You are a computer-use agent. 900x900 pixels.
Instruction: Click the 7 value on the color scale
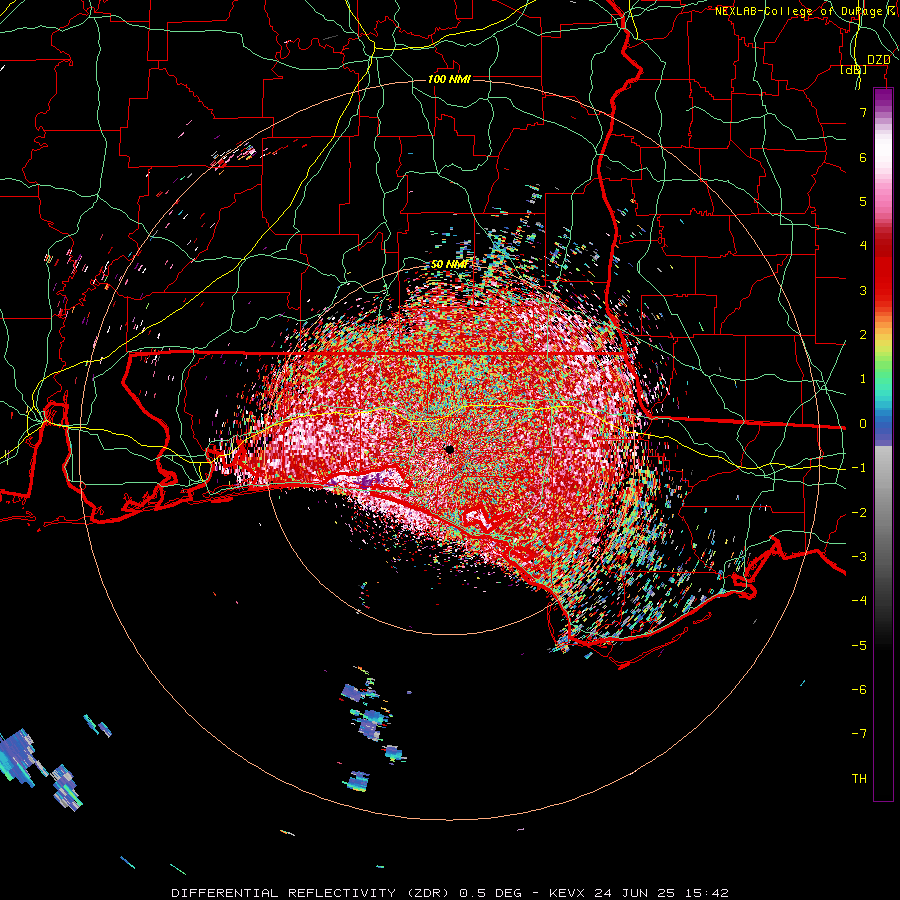coord(863,112)
